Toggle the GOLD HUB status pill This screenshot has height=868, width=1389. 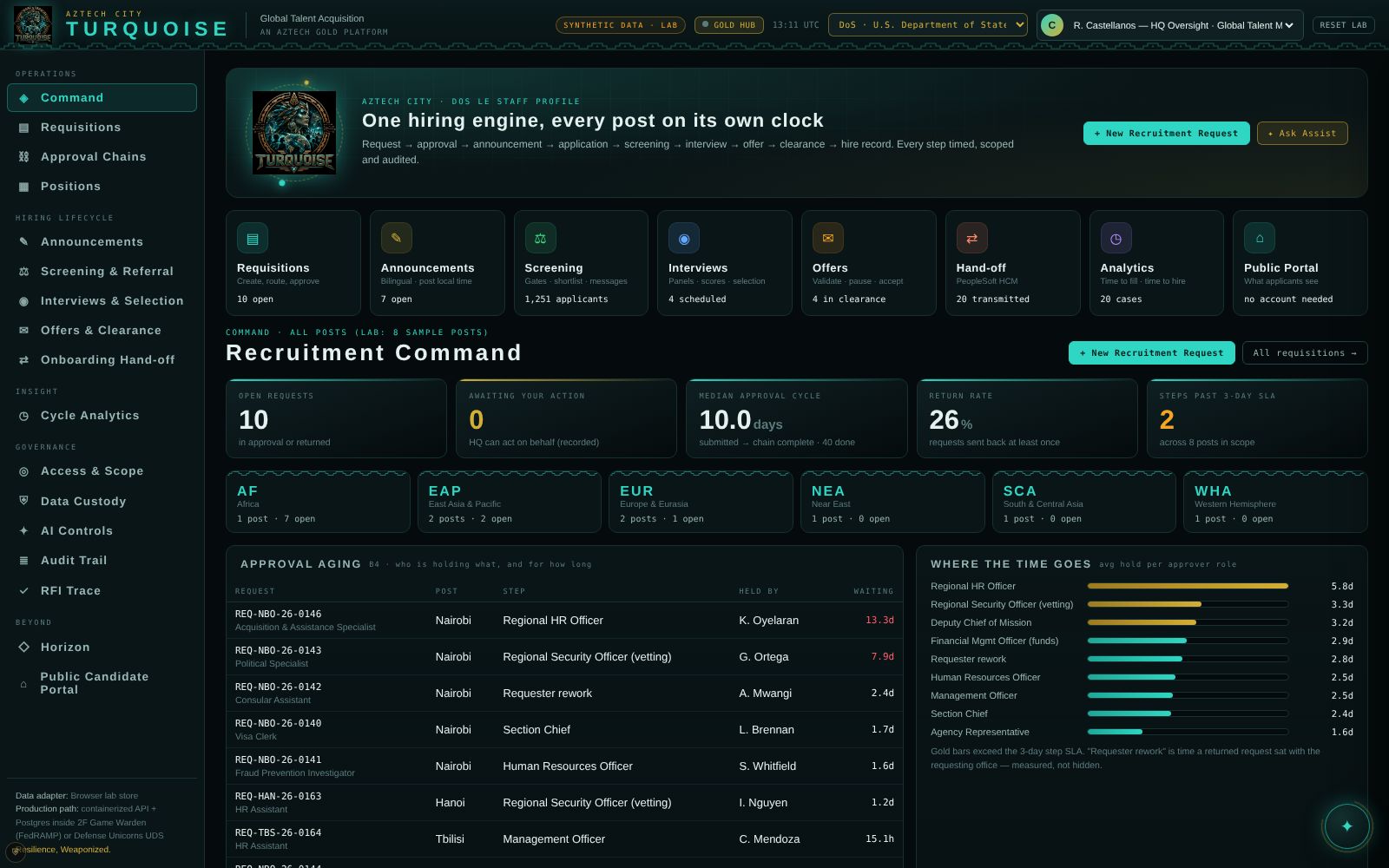click(728, 25)
